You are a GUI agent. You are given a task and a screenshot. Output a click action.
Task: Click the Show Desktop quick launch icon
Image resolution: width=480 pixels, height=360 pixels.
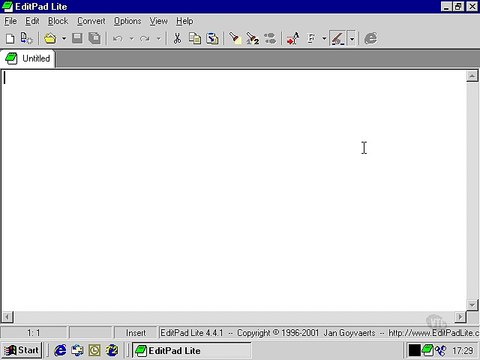(77, 350)
